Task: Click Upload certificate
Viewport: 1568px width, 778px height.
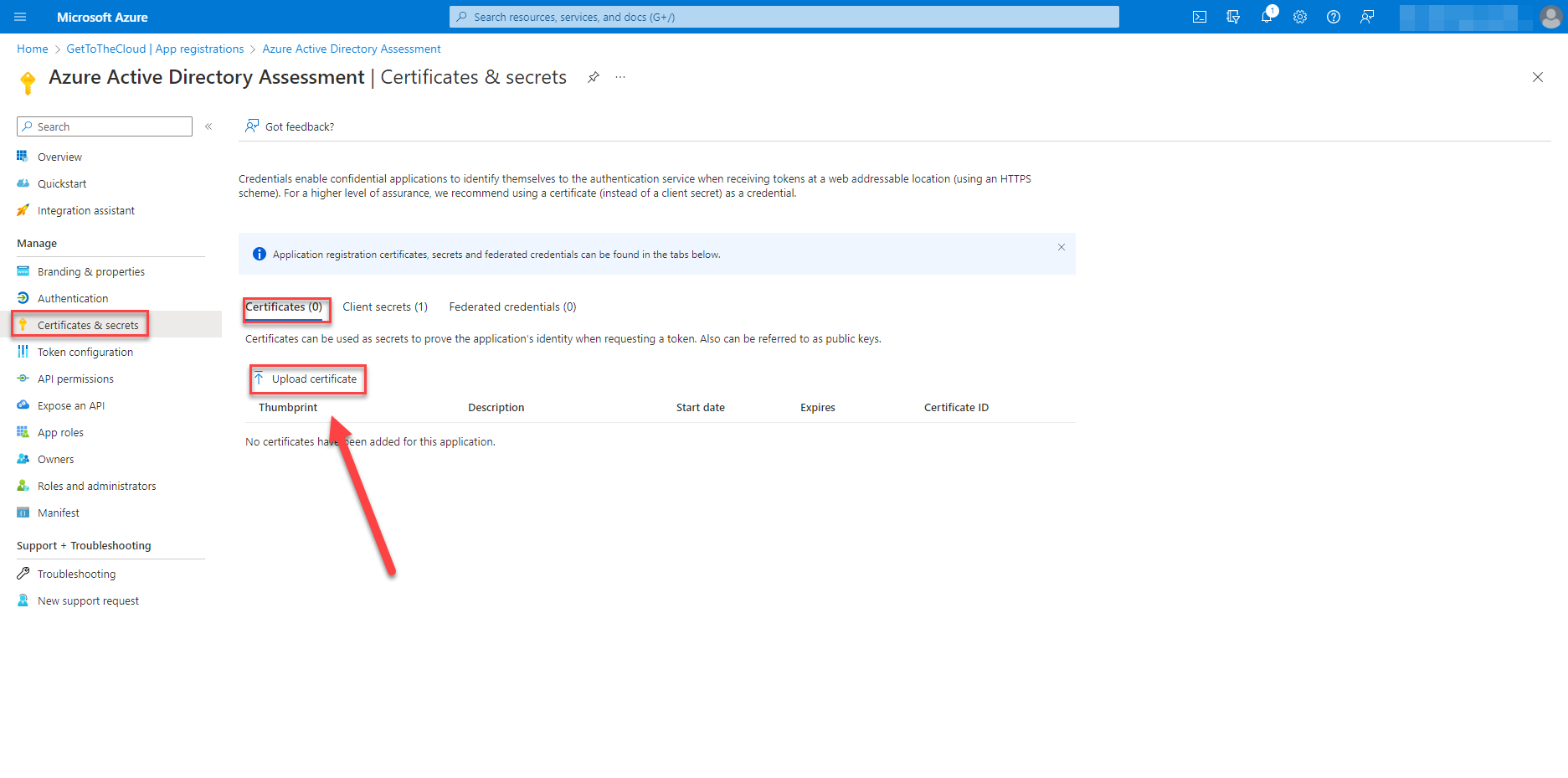Action: click(307, 379)
